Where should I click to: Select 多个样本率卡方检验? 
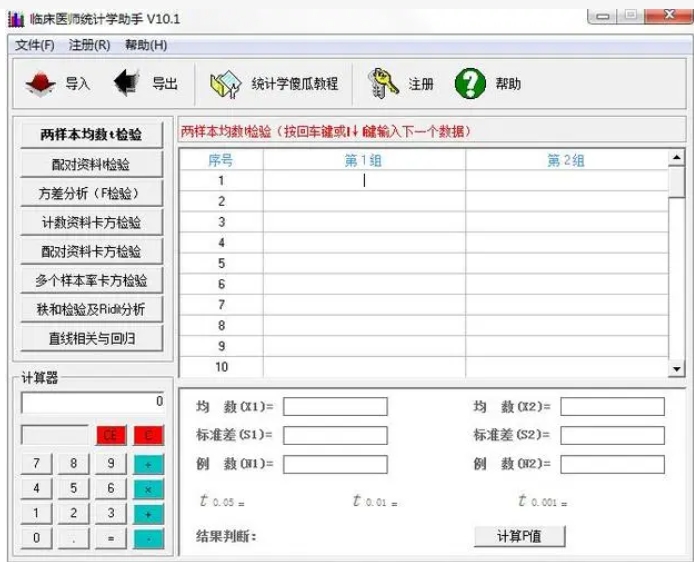point(91,280)
